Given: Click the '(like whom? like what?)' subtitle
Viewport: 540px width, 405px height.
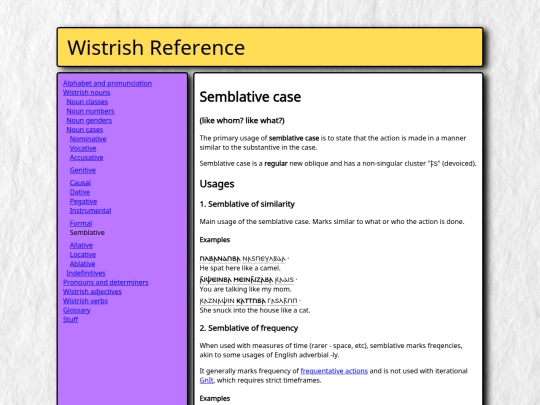Looking at the screenshot, I should (242, 121).
